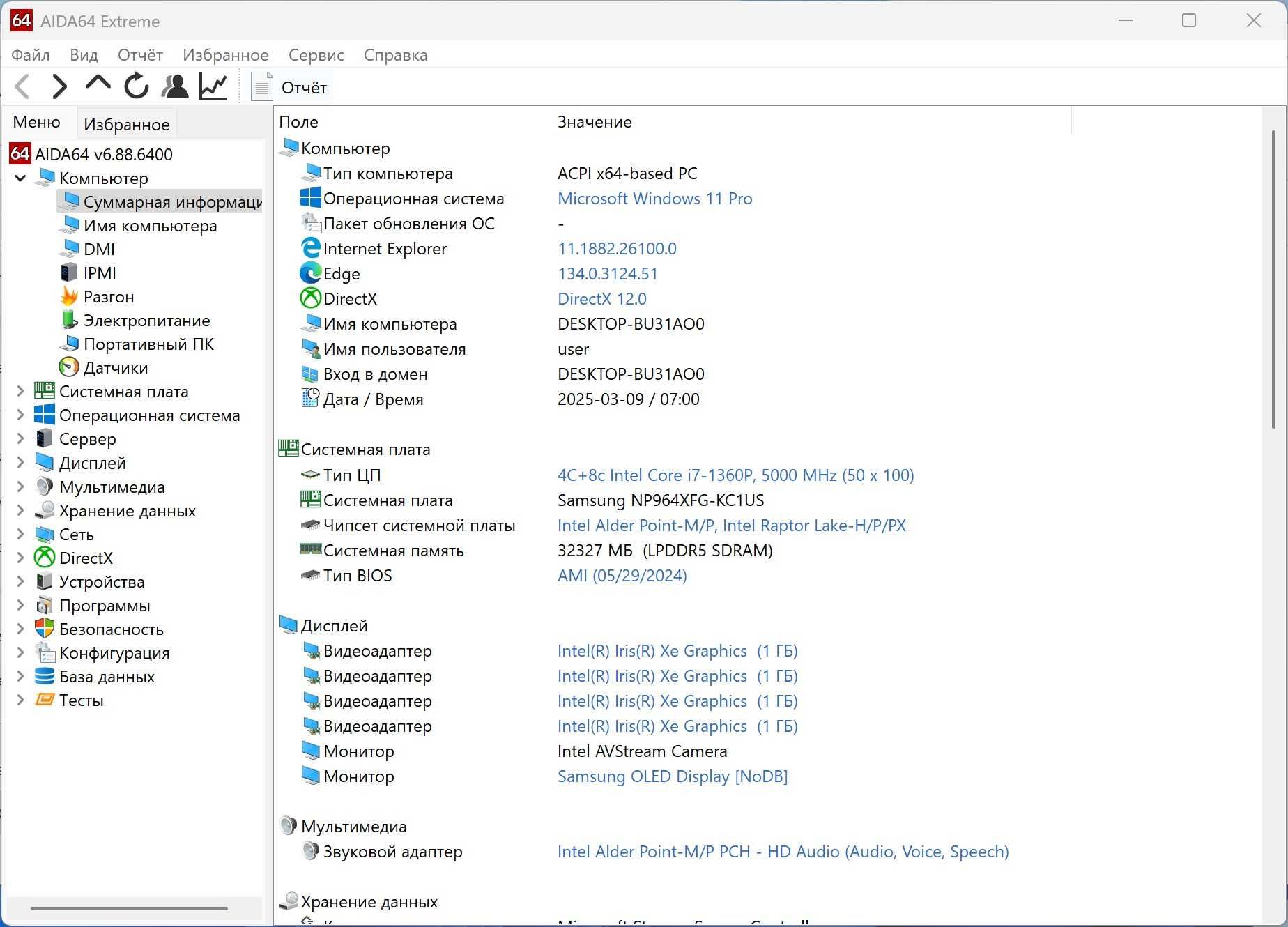The width and height of the screenshot is (1288, 927).
Task: Open the Microsoft Windows 11 Pro link
Action: tap(654, 198)
